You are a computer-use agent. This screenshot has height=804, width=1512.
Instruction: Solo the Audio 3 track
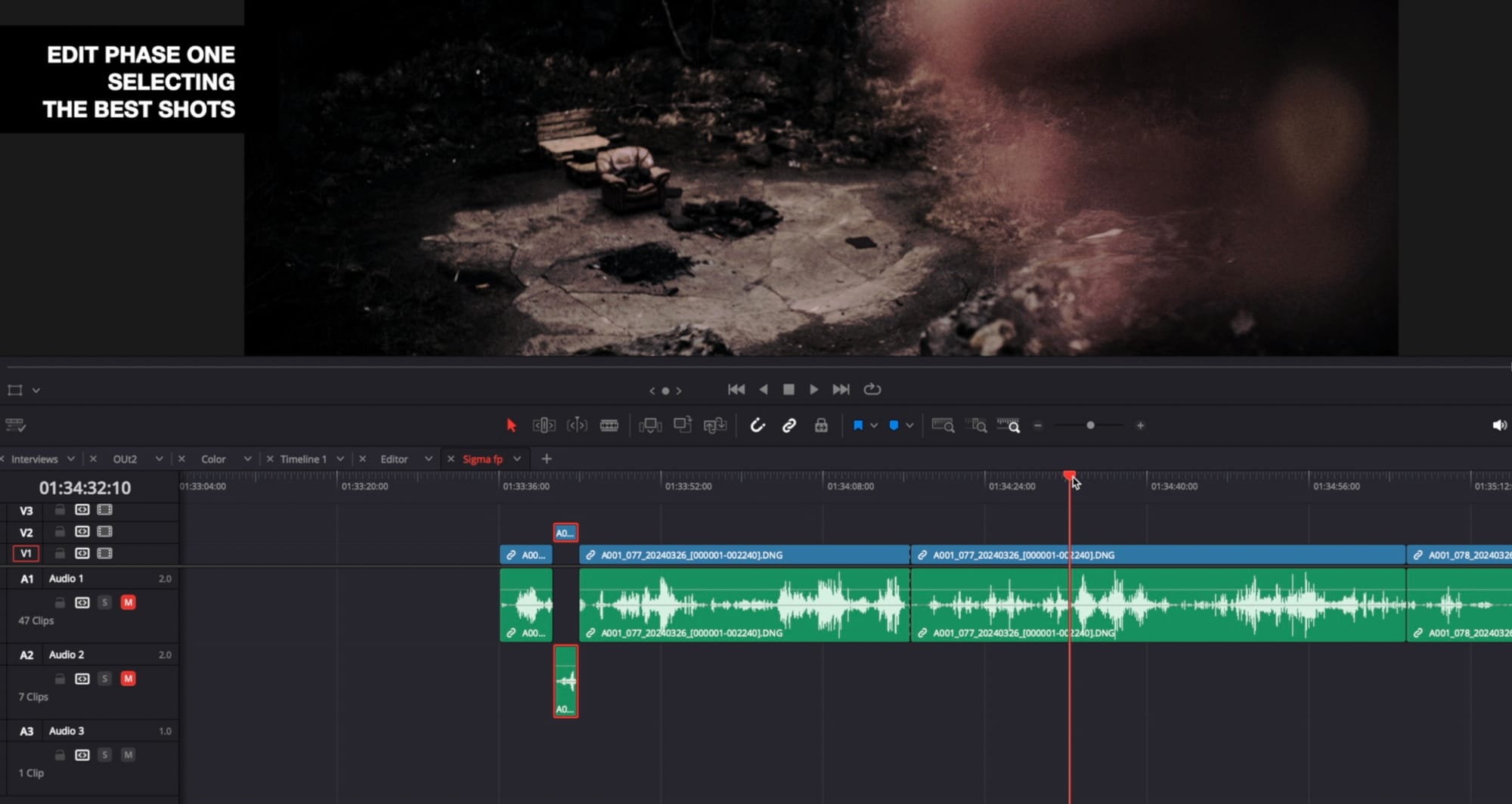[105, 755]
